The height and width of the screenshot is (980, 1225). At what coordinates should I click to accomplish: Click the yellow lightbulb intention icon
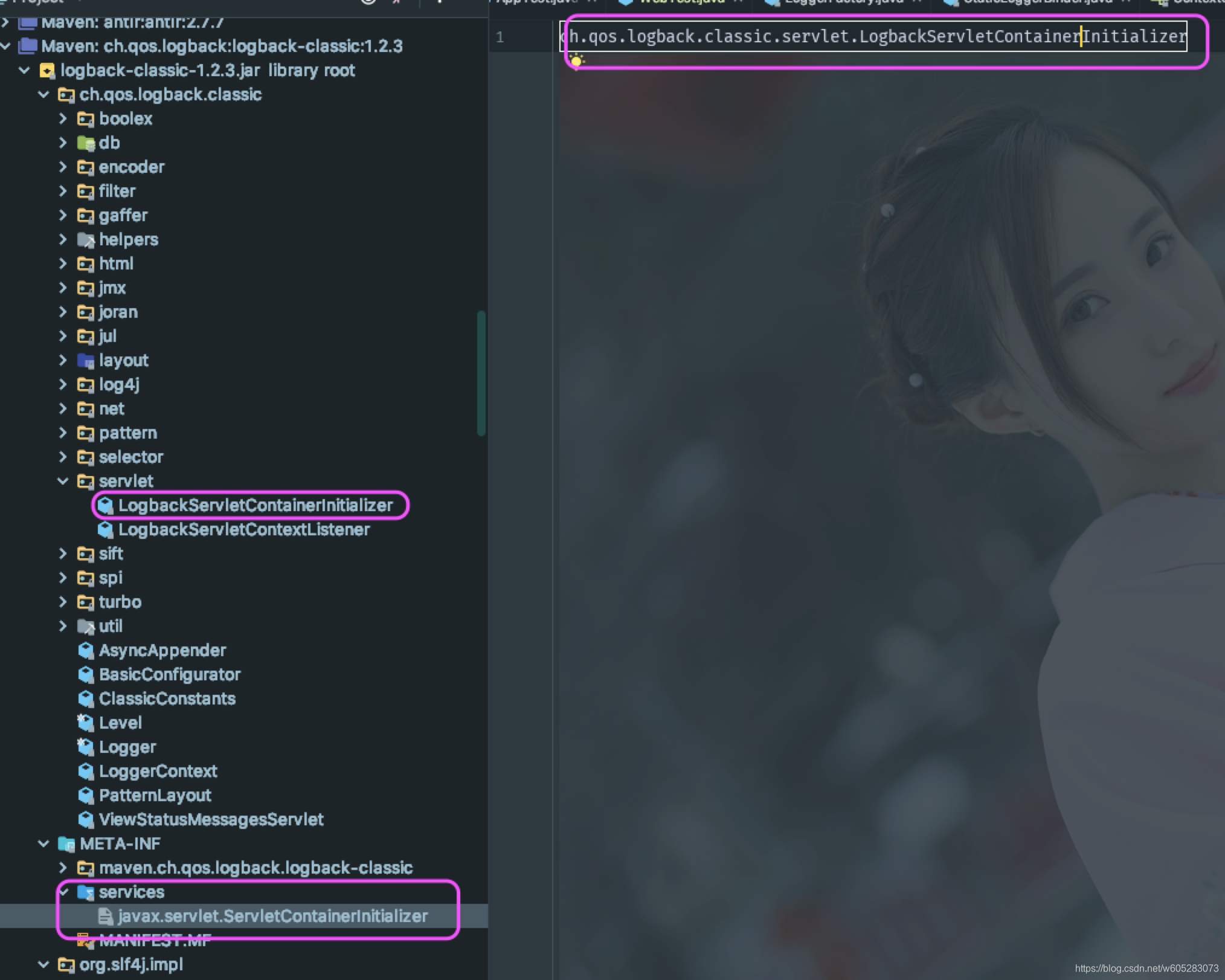pyautogui.click(x=576, y=60)
